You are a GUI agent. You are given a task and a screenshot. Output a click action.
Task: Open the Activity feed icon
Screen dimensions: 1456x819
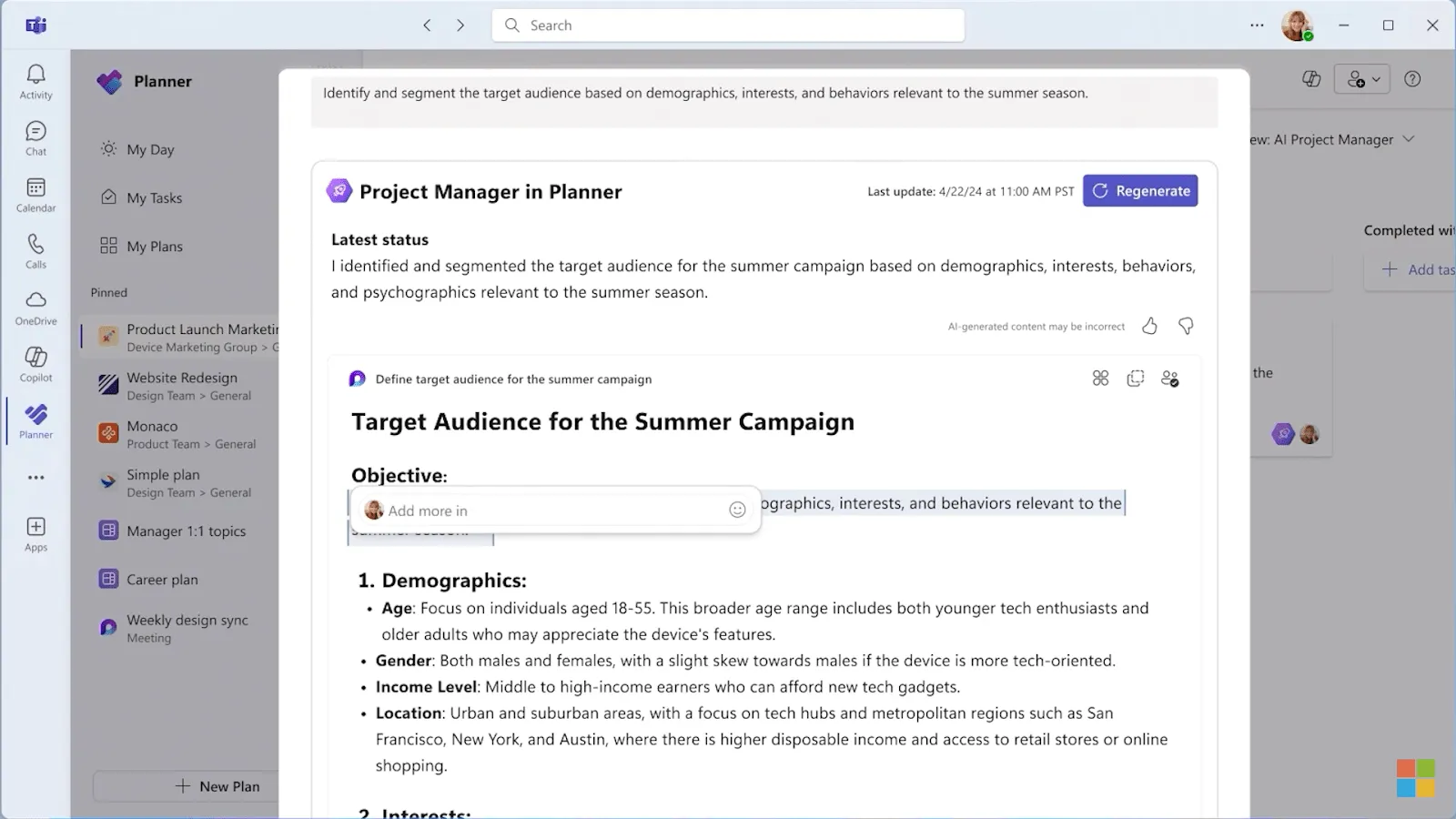[35, 81]
